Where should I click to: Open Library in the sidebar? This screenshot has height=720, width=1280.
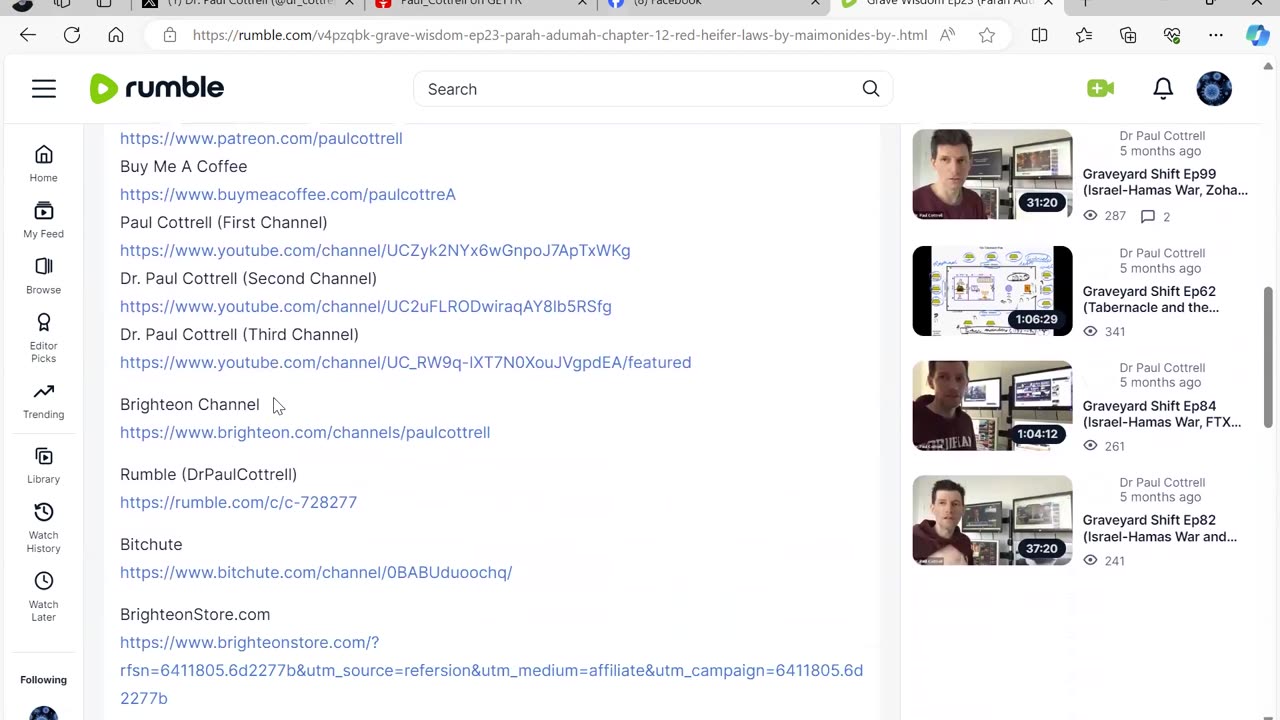click(x=43, y=465)
